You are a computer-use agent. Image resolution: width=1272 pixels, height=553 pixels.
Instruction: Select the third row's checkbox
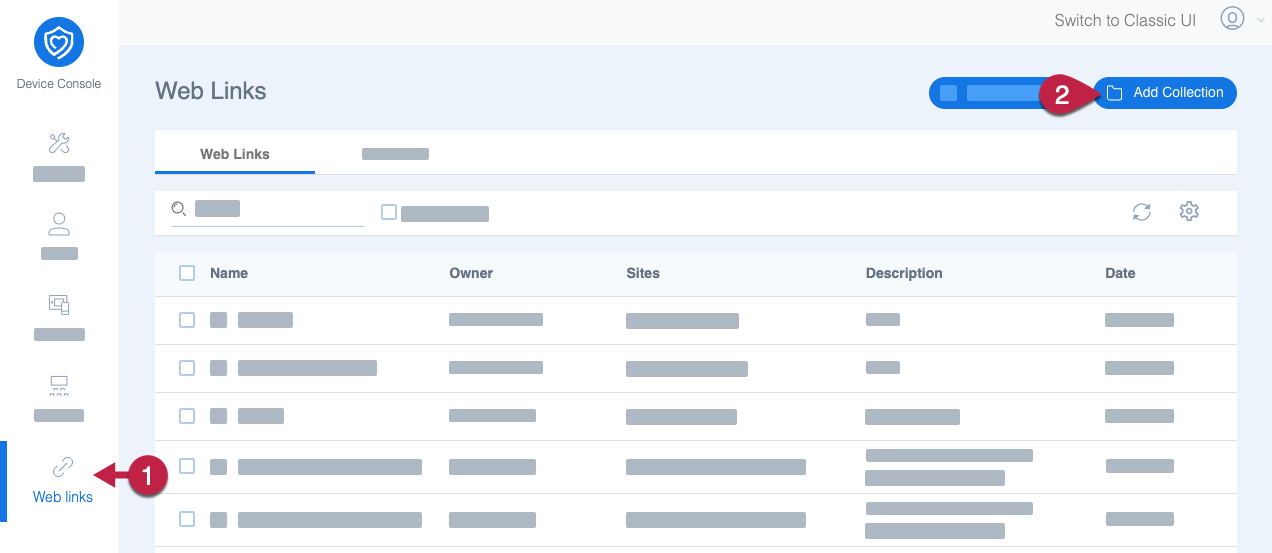pyautogui.click(x=187, y=416)
